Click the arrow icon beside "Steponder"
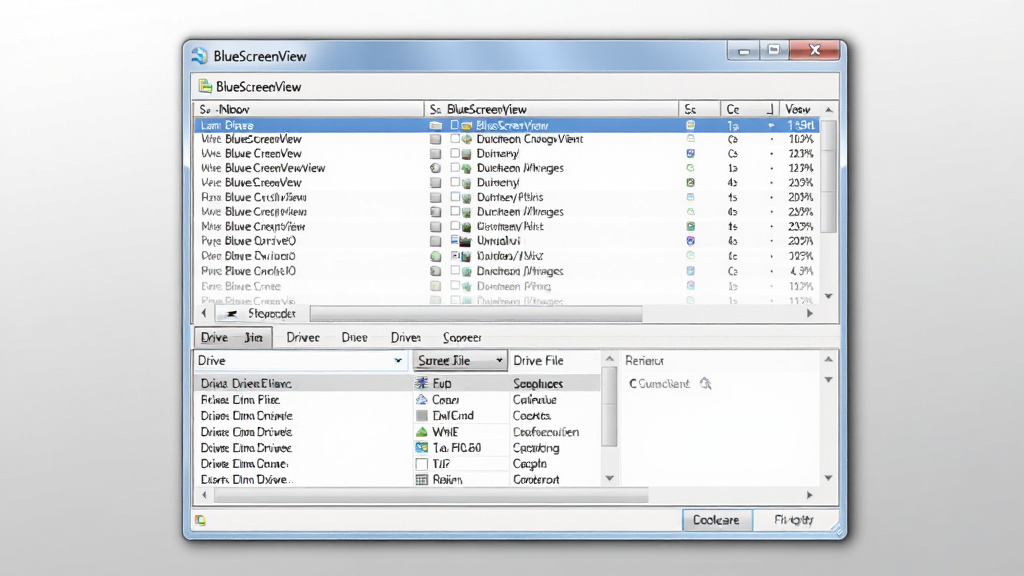 [x=232, y=314]
